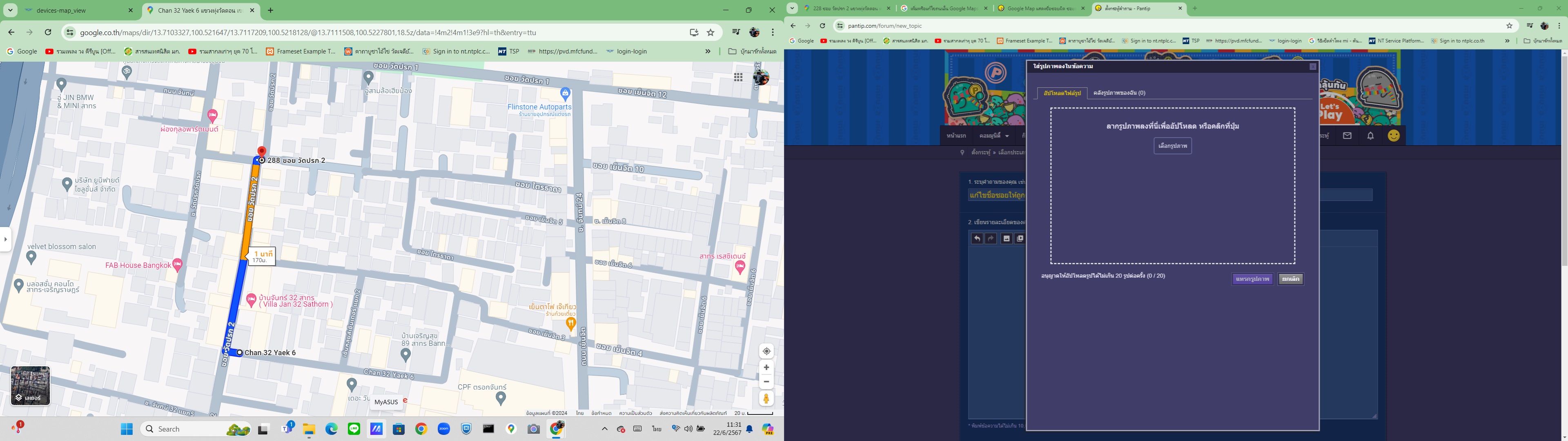Show hidden system tray icons chevron
1568x441 pixels.
(x=604, y=430)
